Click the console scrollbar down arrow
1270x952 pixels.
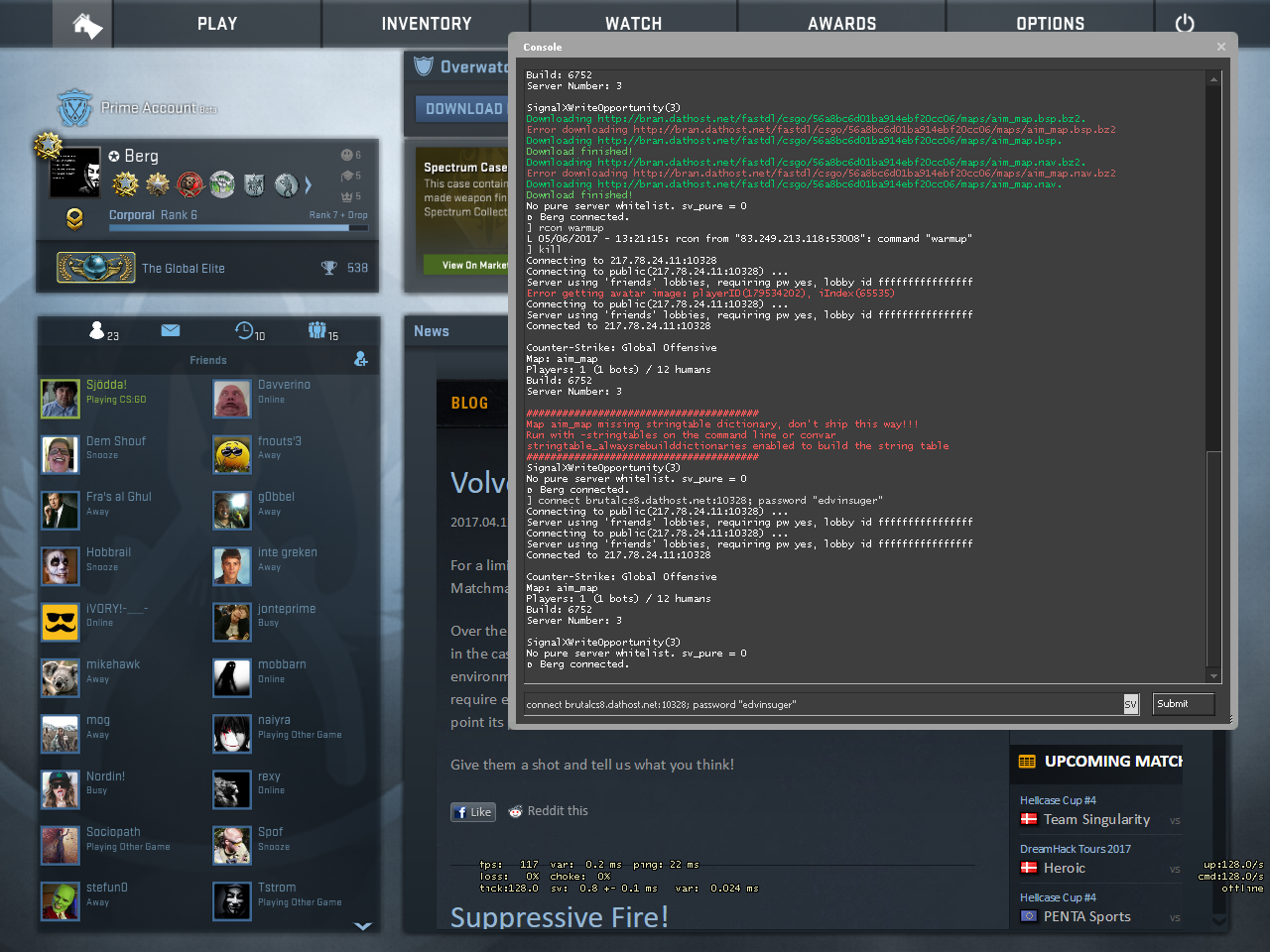click(x=1213, y=676)
